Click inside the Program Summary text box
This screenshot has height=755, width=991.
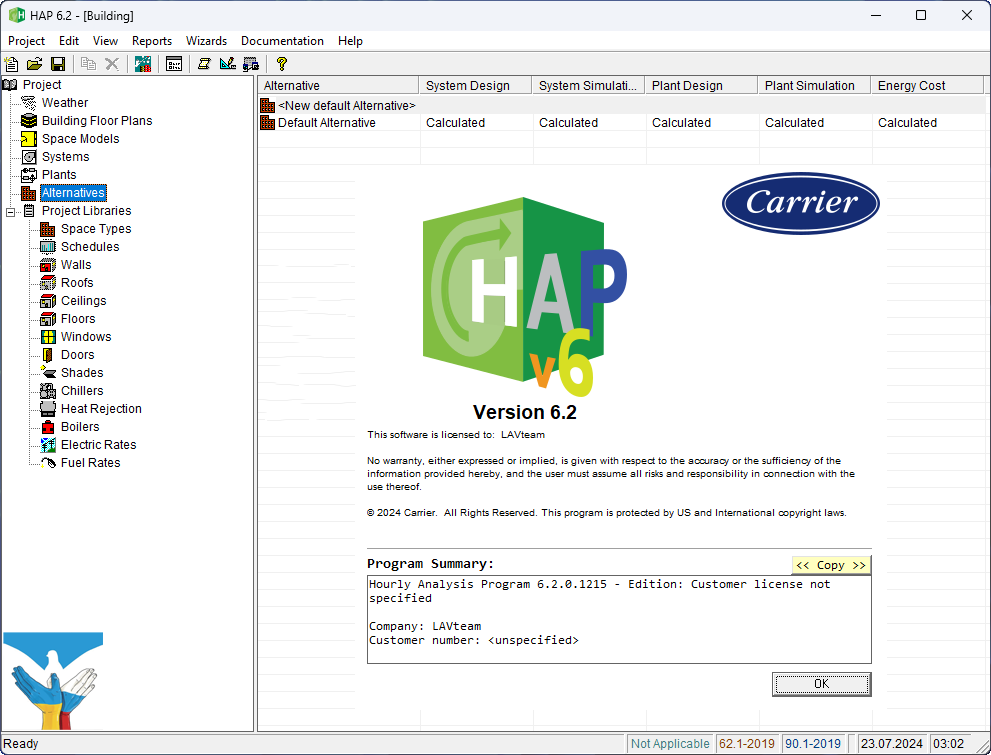(619, 619)
